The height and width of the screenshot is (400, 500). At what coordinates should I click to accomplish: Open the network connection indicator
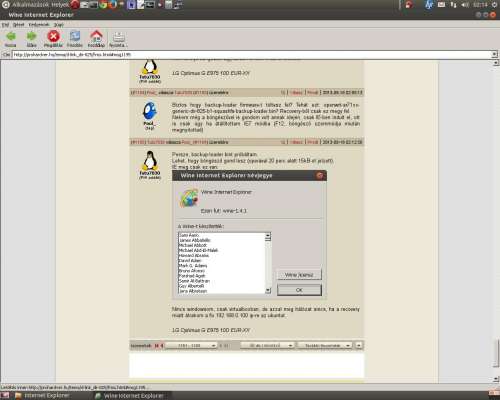point(453,5)
